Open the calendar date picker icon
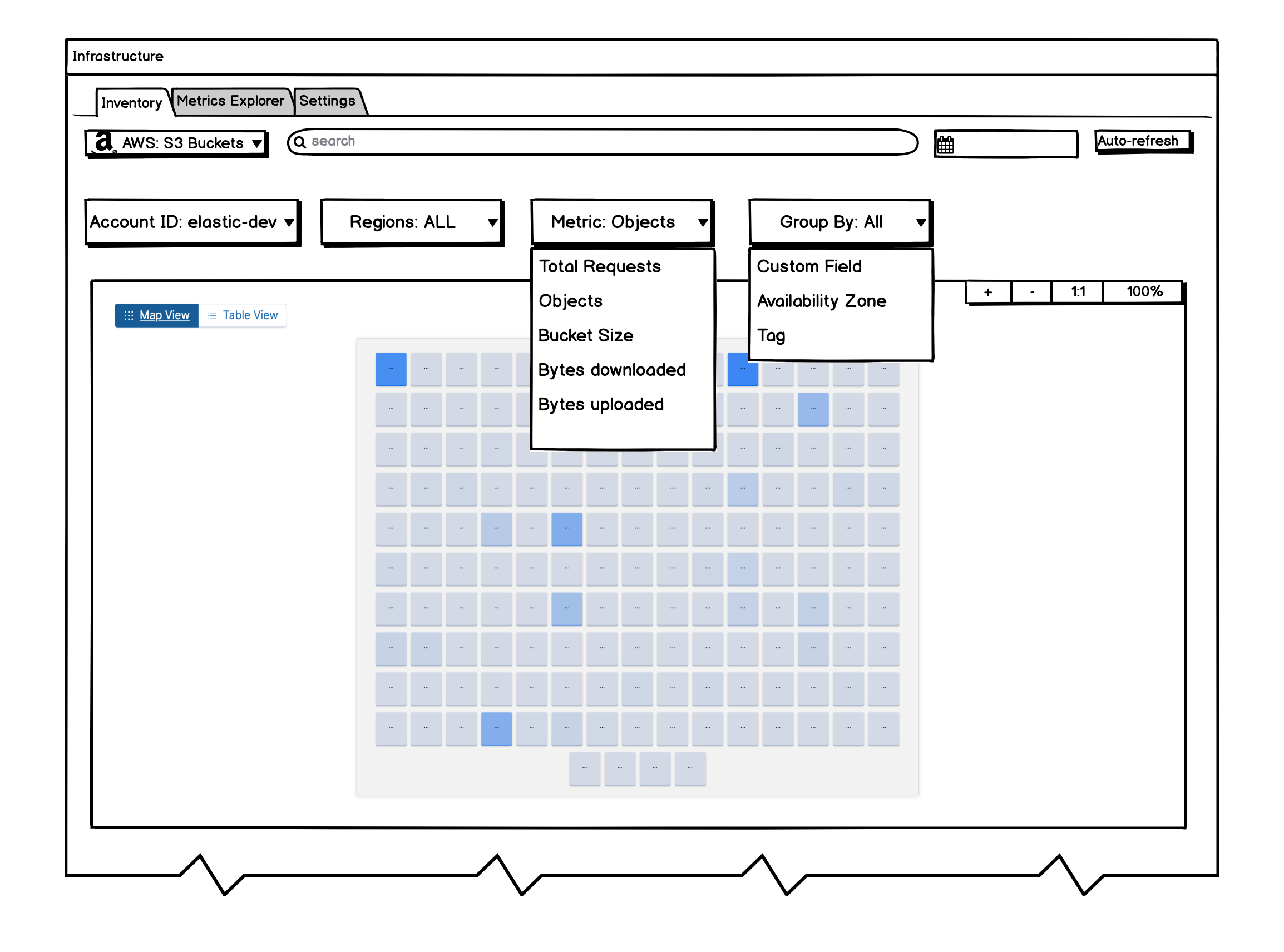Image resolution: width=1284 pixels, height=952 pixels. 946,143
